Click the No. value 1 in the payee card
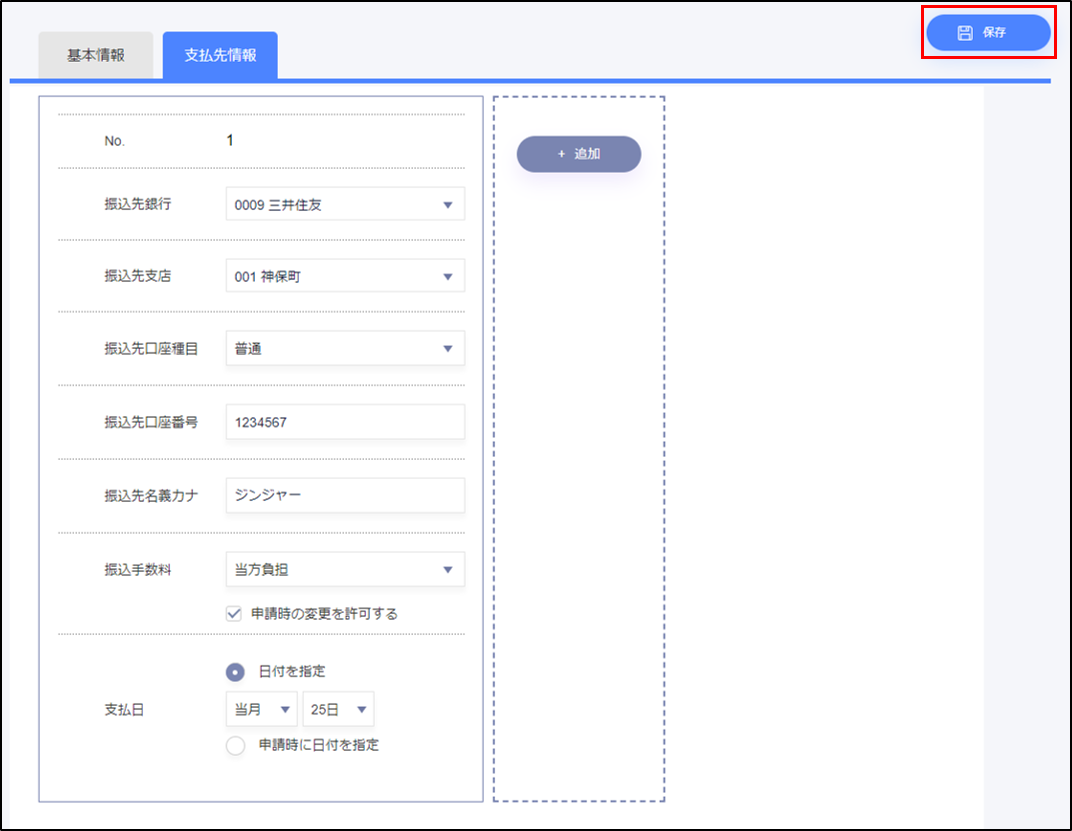Viewport: 1072px width, 831px height. point(230,141)
